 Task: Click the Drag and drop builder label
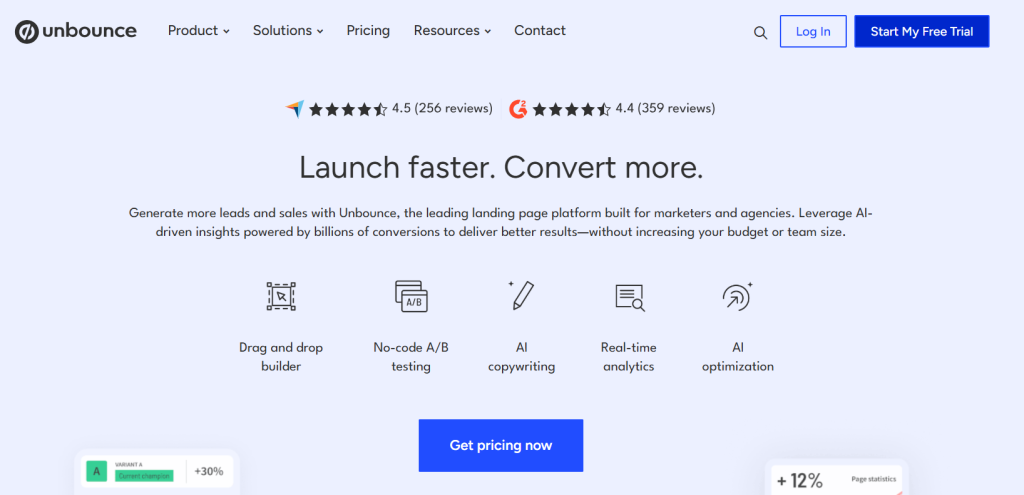[281, 357]
